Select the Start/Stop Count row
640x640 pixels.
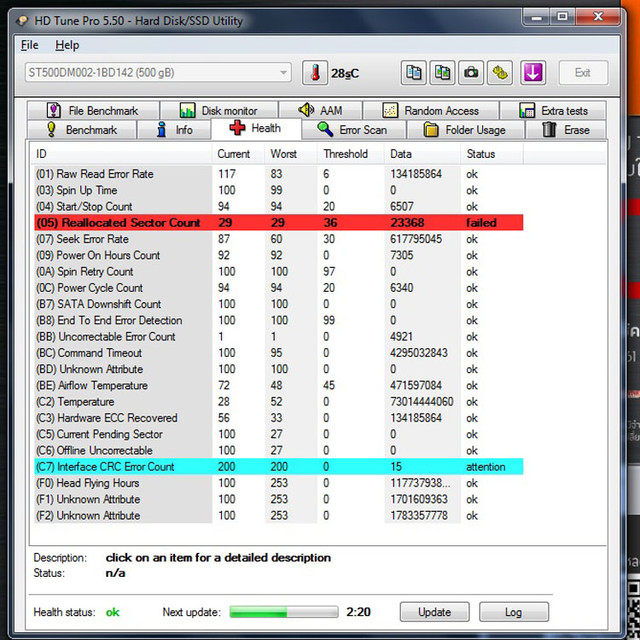coord(279,207)
